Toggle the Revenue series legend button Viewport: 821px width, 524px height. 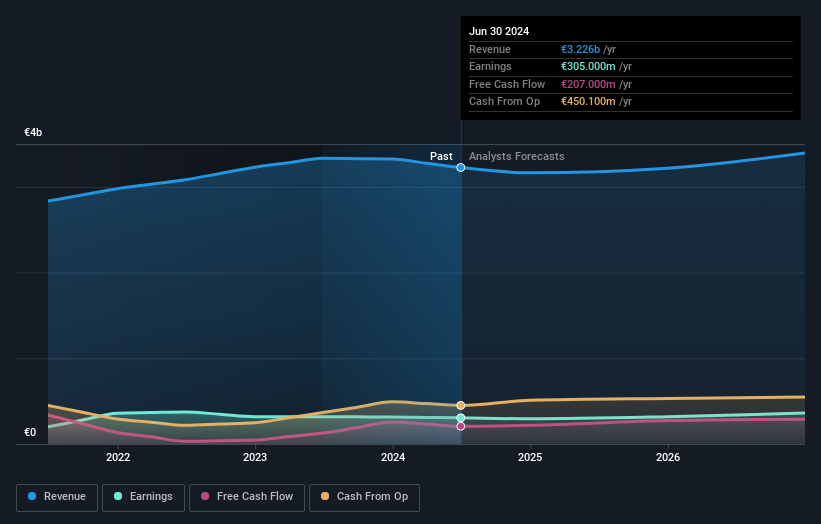coord(57,497)
